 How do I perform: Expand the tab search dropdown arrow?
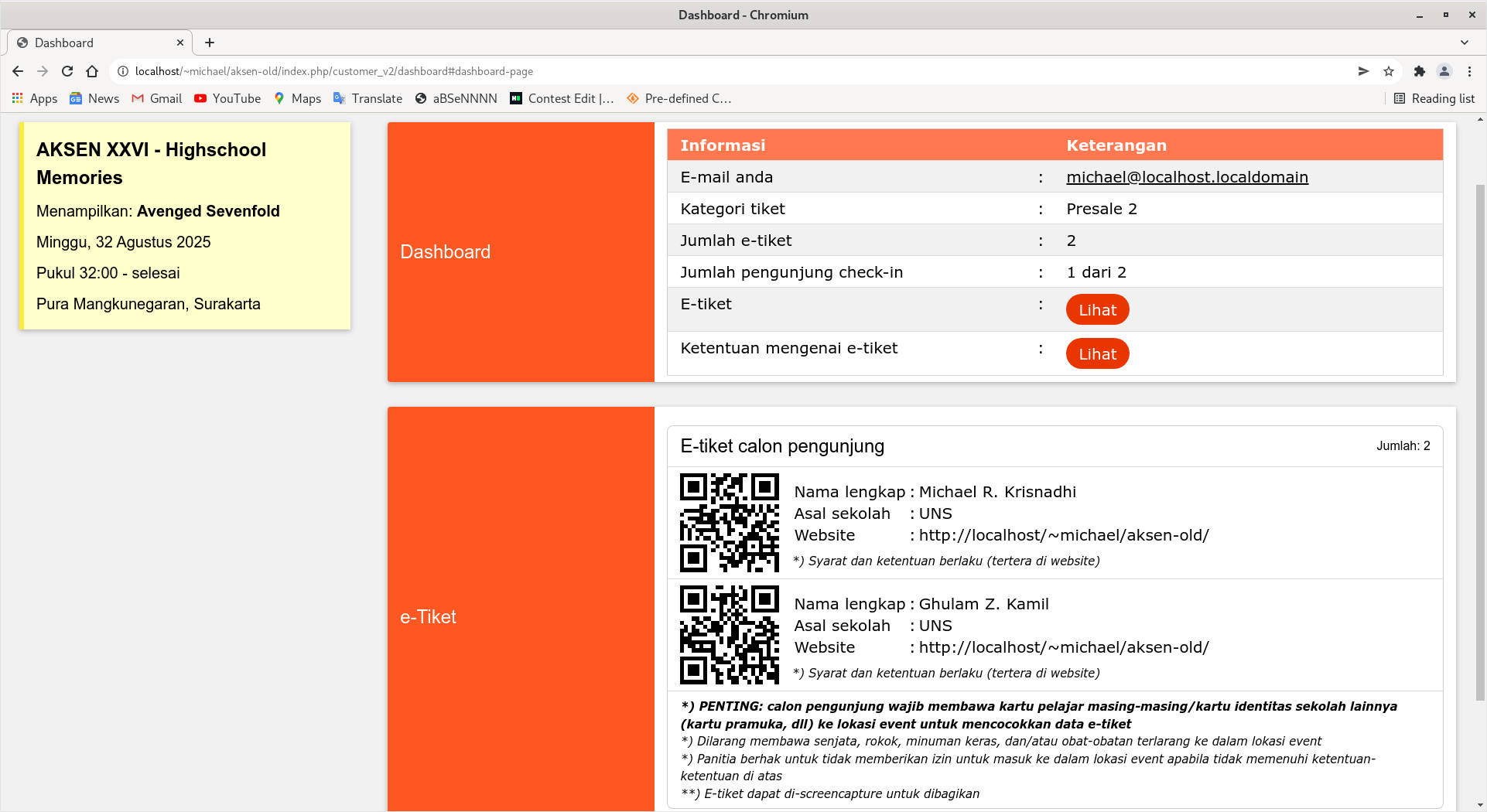[x=1464, y=43]
